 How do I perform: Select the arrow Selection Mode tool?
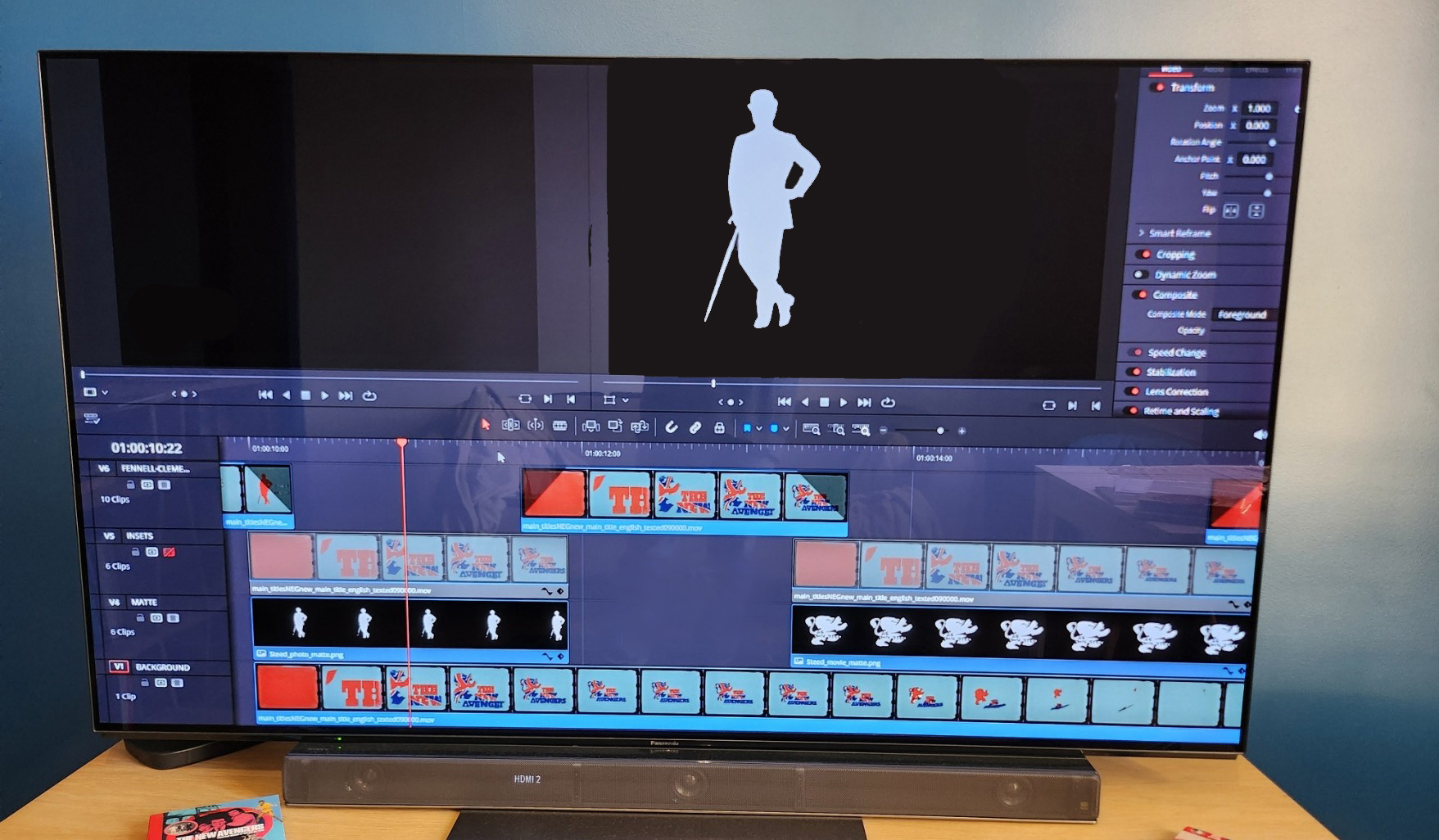click(x=486, y=424)
